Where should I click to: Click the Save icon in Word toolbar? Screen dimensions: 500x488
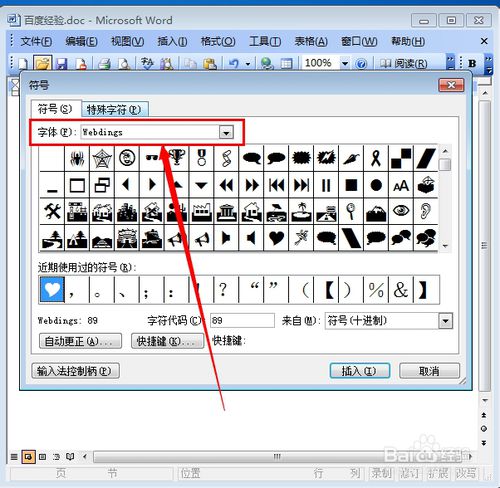[x=62, y=63]
